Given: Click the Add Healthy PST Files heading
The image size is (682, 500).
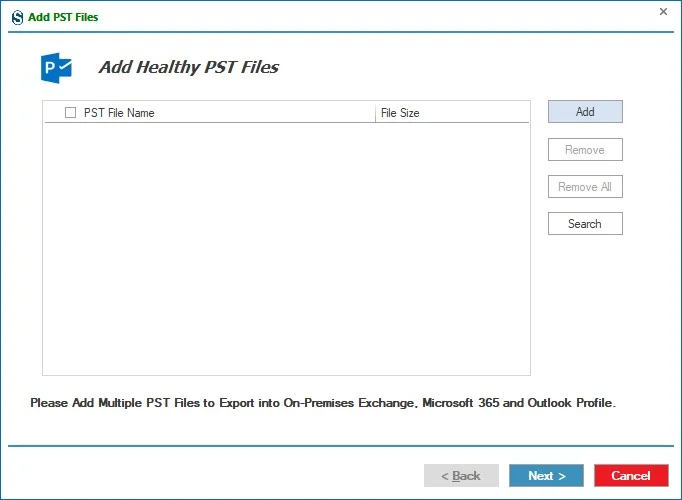Looking at the screenshot, I should [188, 67].
